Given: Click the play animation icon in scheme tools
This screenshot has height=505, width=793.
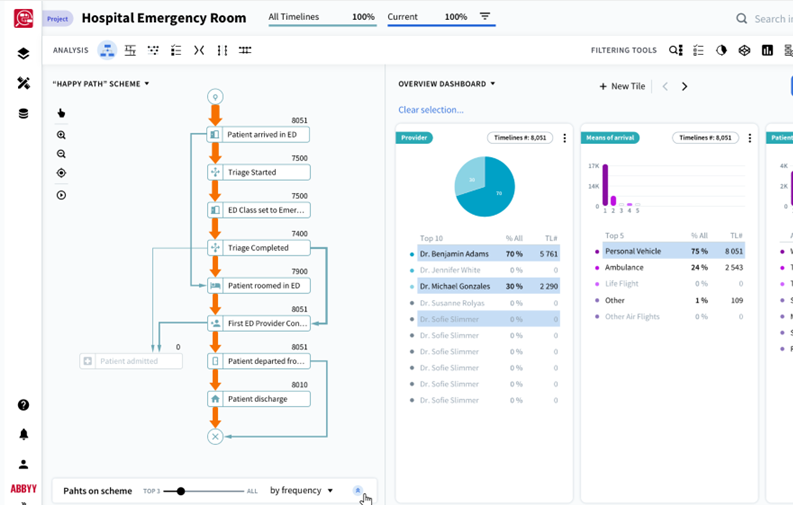Looking at the screenshot, I should point(61,195).
